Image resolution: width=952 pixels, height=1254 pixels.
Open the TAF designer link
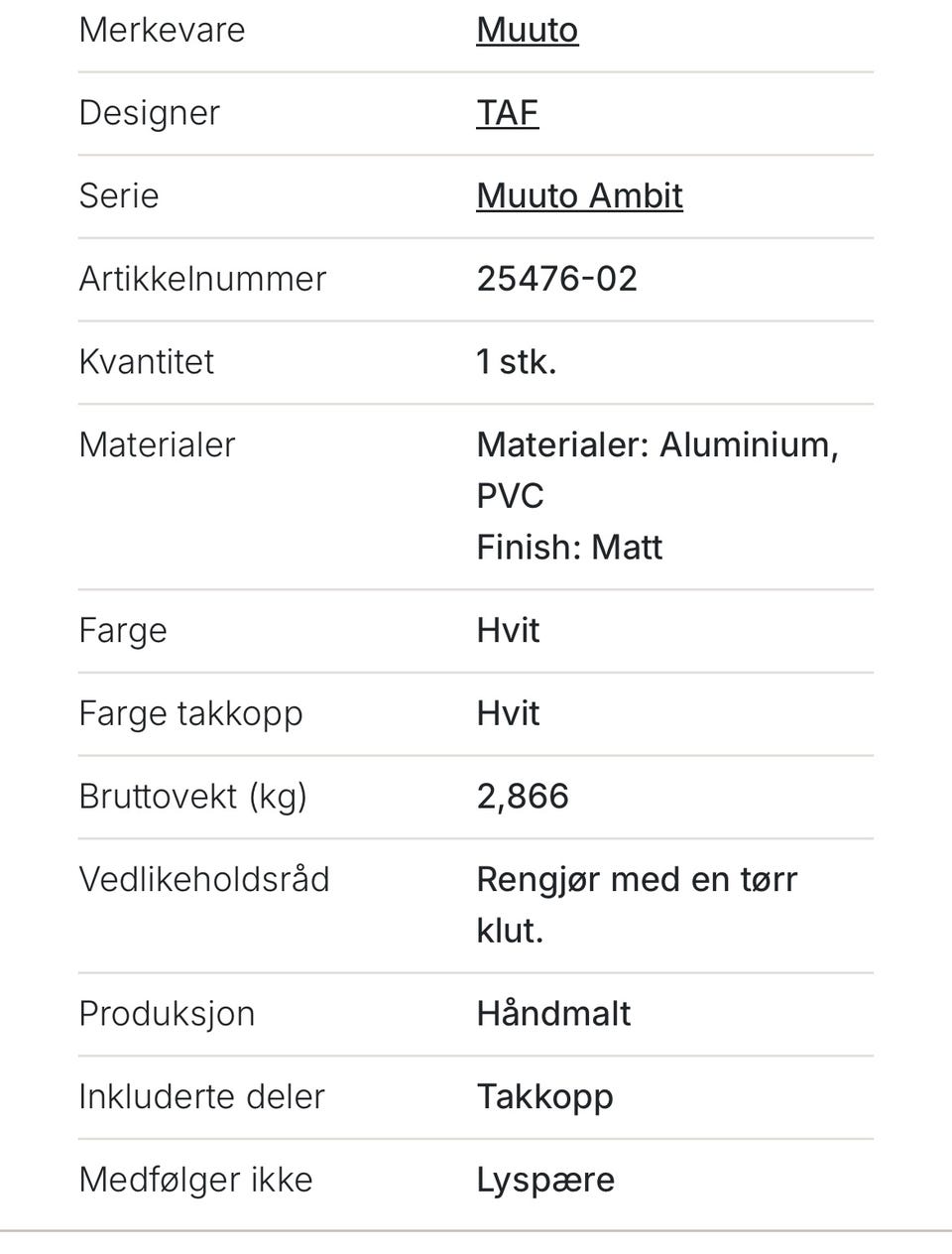click(507, 113)
